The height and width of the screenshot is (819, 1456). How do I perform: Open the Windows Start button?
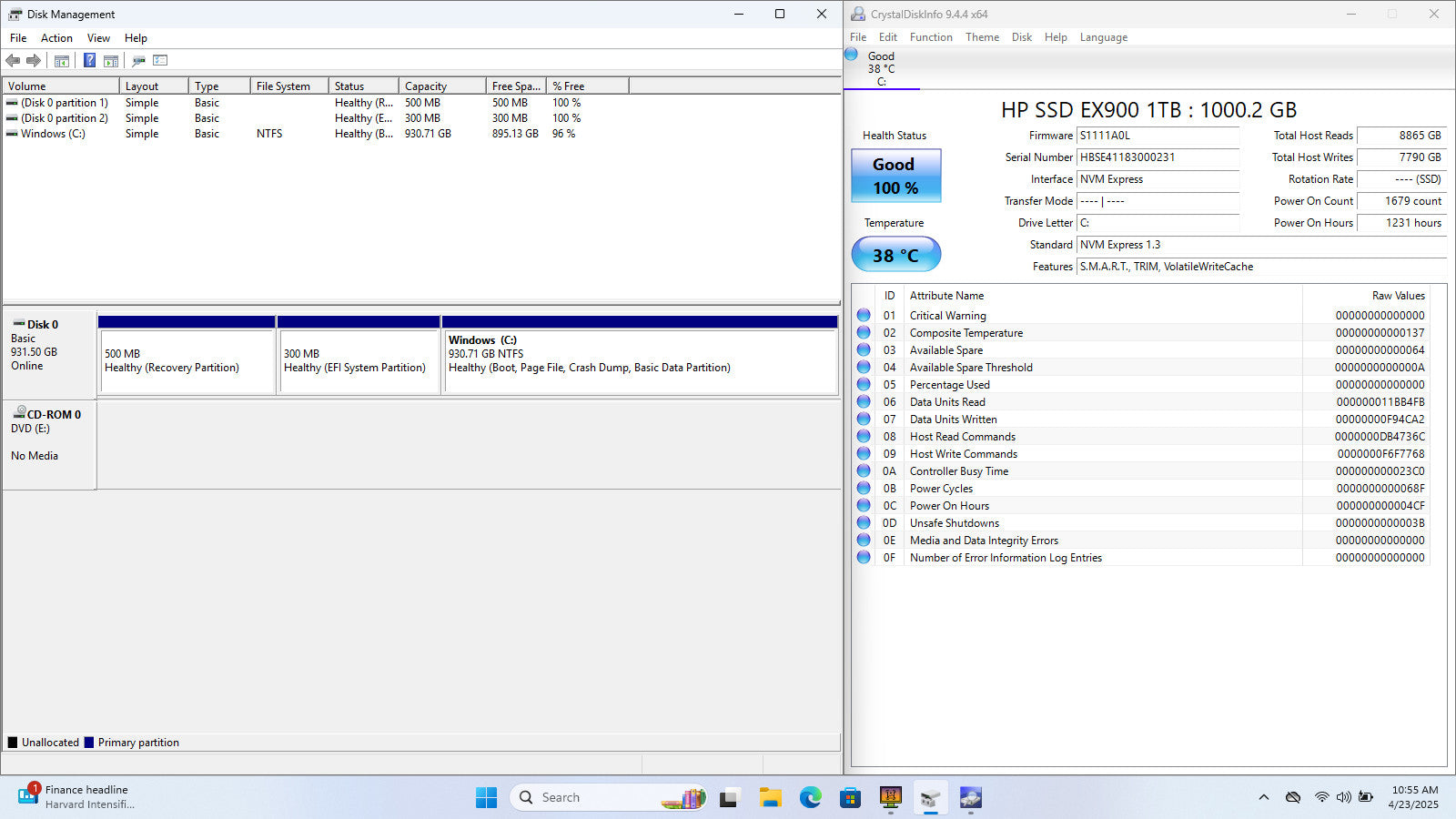point(487,798)
